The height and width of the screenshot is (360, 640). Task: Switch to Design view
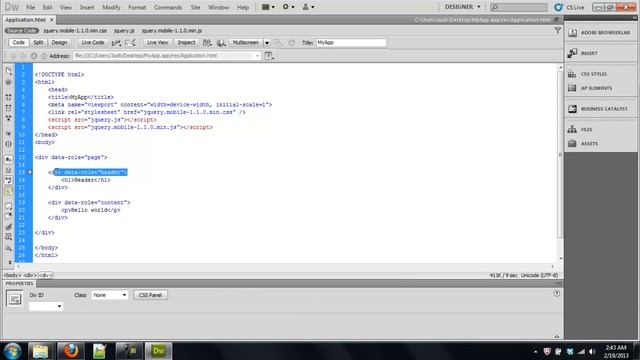pyautogui.click(x=59, y=42)
